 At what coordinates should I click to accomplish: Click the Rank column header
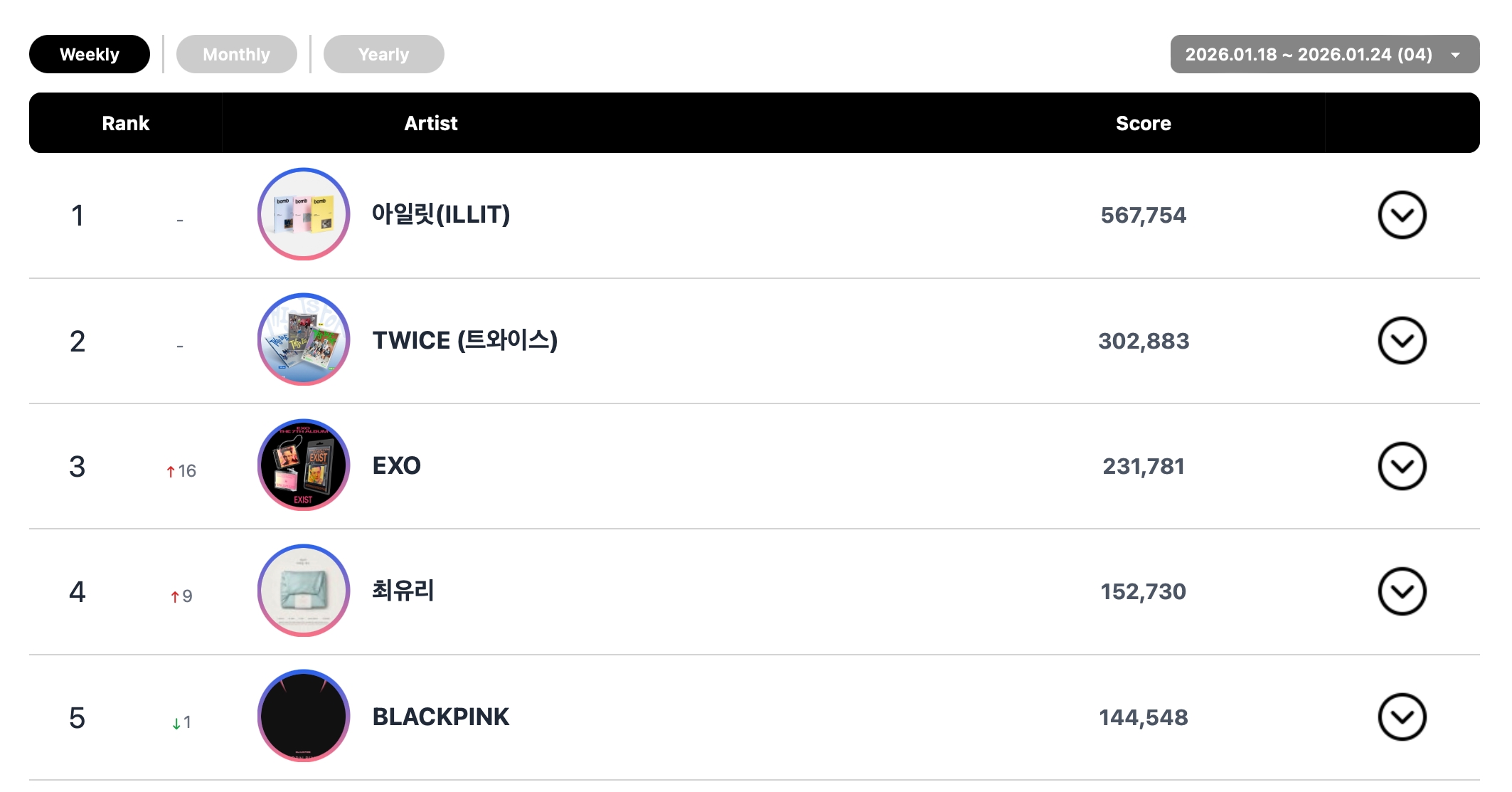(126, 123)
